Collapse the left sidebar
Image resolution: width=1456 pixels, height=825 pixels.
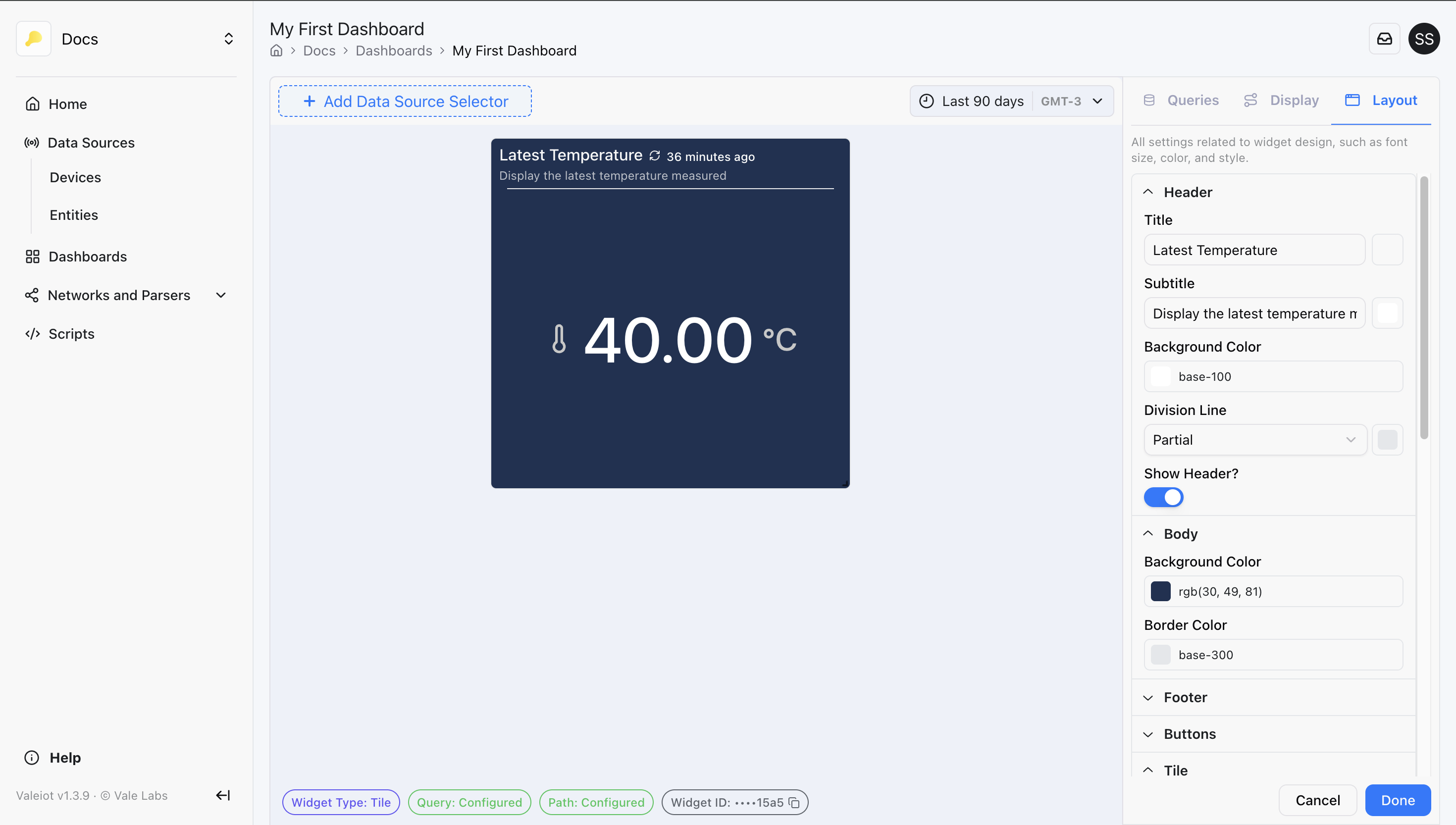(x=222, y=795)
